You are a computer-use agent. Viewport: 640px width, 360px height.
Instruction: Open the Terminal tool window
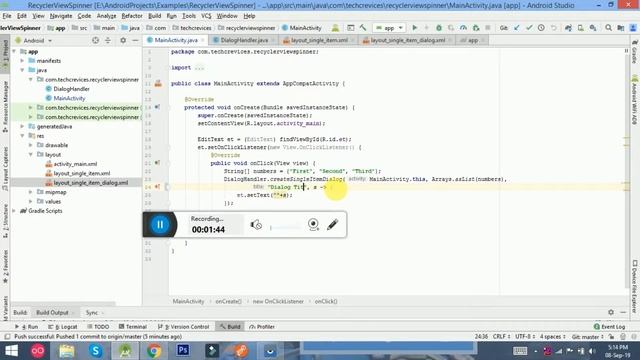point(133,327)
